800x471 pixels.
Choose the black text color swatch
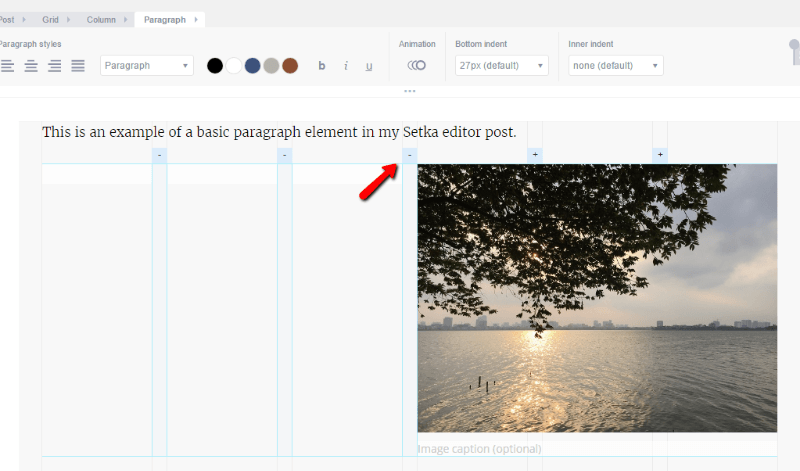tap(215, 66)
